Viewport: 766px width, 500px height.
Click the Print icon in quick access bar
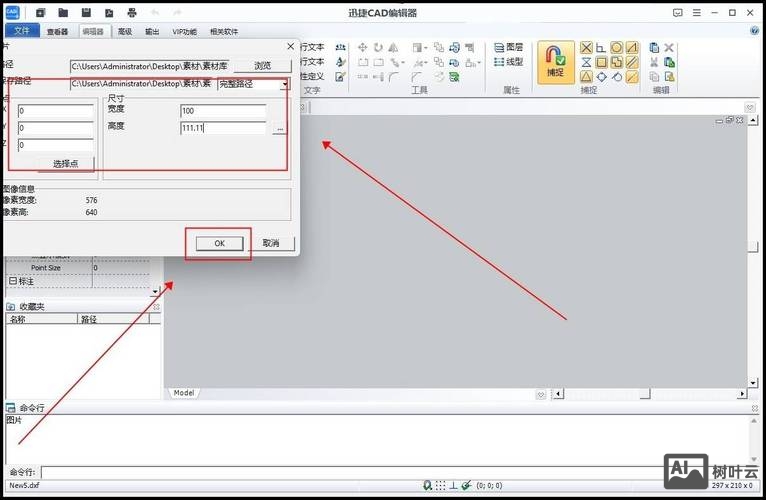click(x=131, y=13)
